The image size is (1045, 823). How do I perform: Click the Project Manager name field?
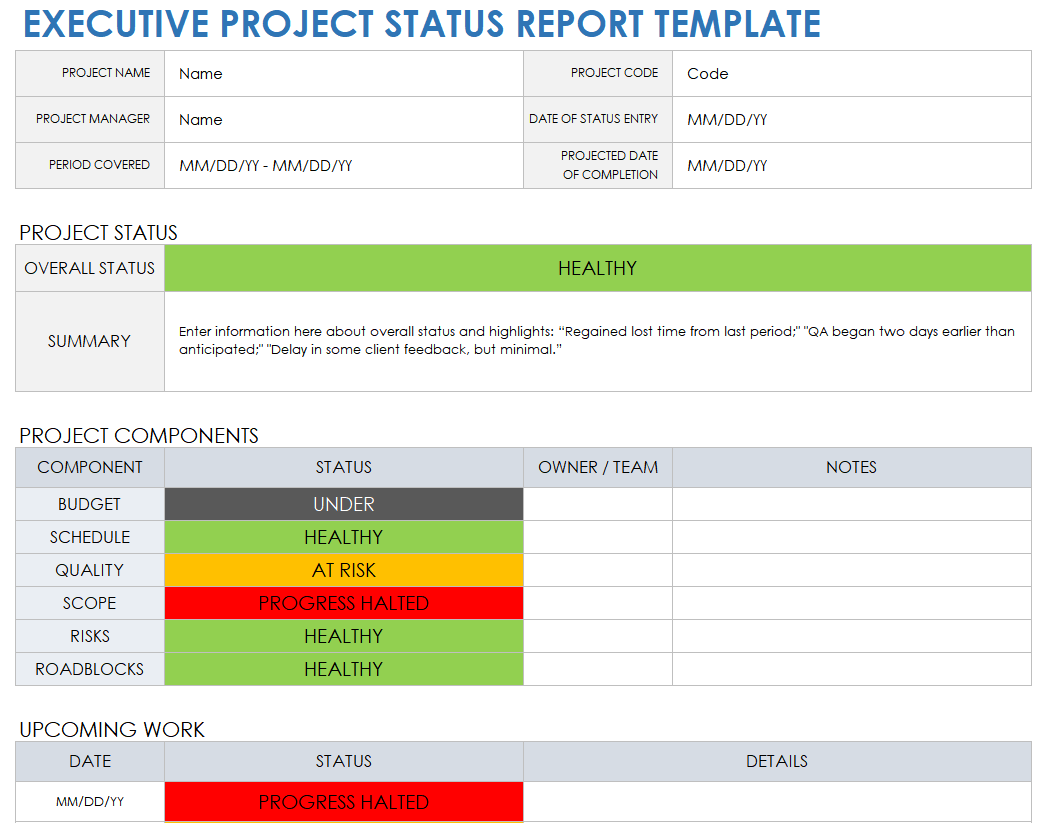[343, 119]
